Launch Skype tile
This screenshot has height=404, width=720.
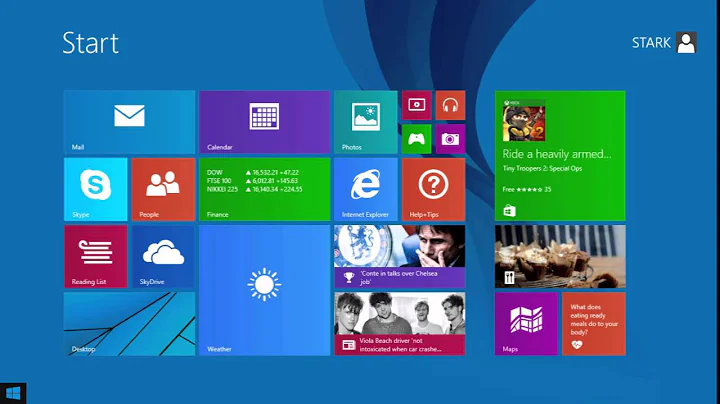[x=96, y=189]
